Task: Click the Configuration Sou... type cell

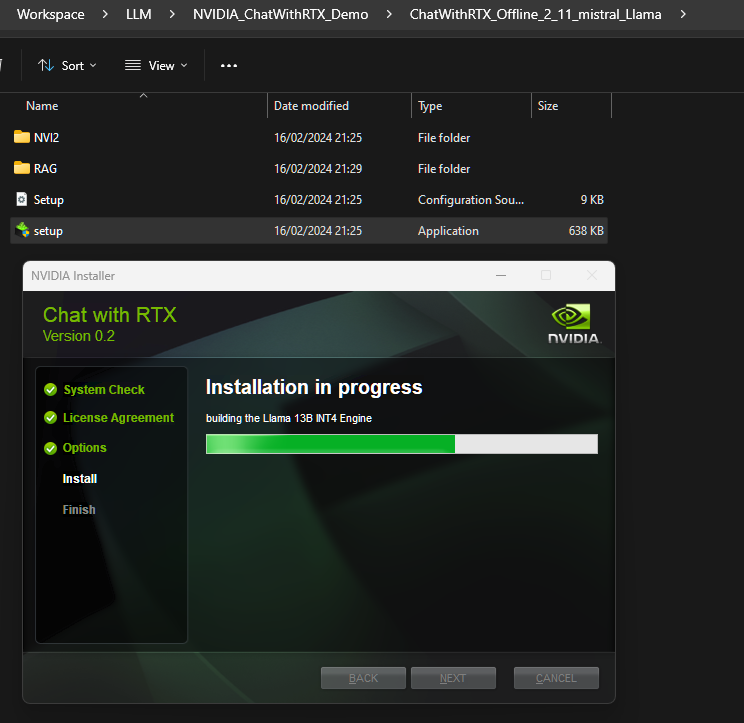Action: click(x=471, y=200)
